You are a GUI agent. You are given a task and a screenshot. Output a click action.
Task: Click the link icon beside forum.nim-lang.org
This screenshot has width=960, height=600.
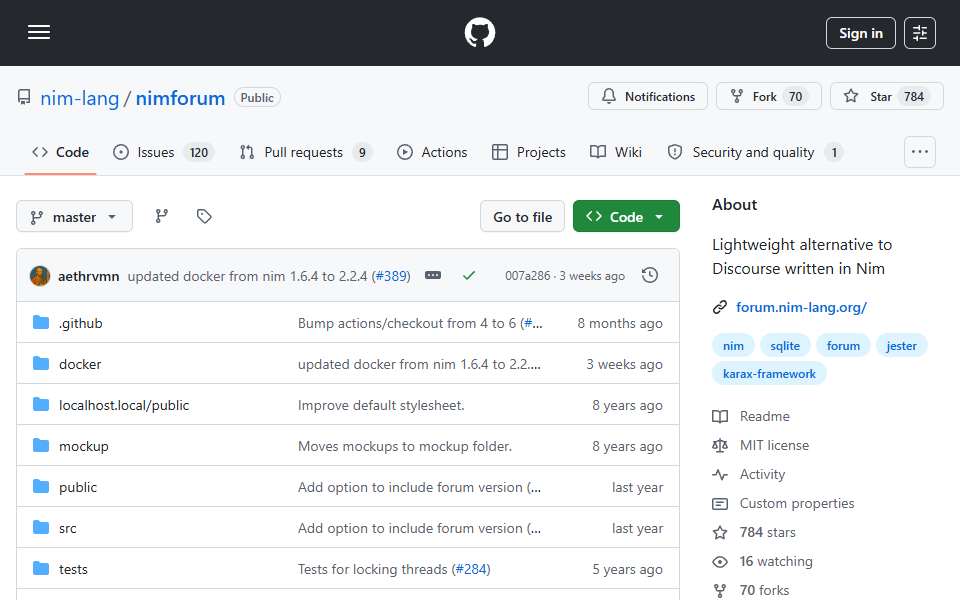(720, 307)
